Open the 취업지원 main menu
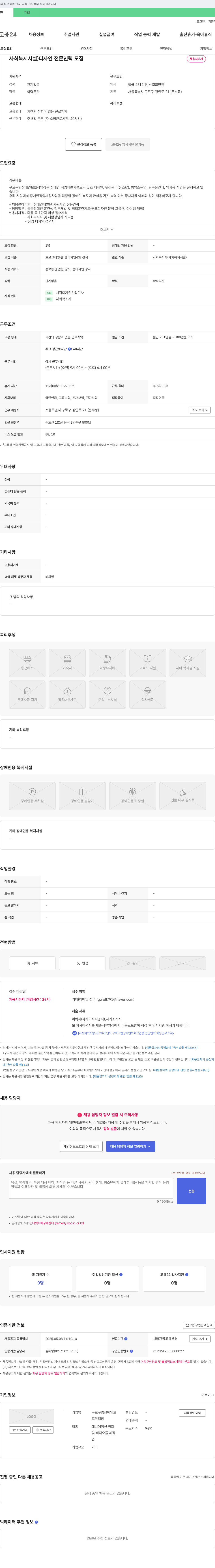 click(71, 35)
